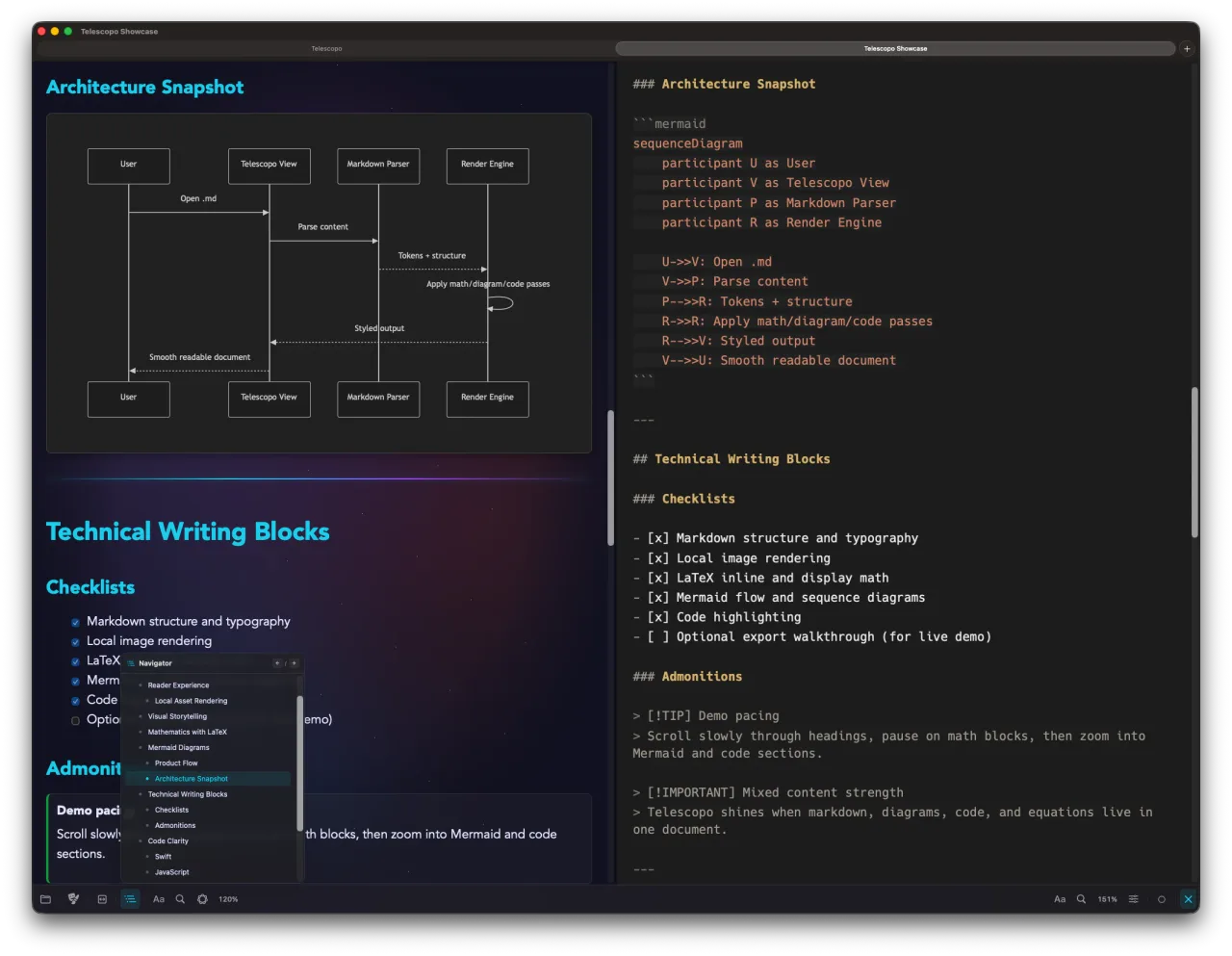
Task: Click the top 'Render Engine' diagram box
Action: 487,165
